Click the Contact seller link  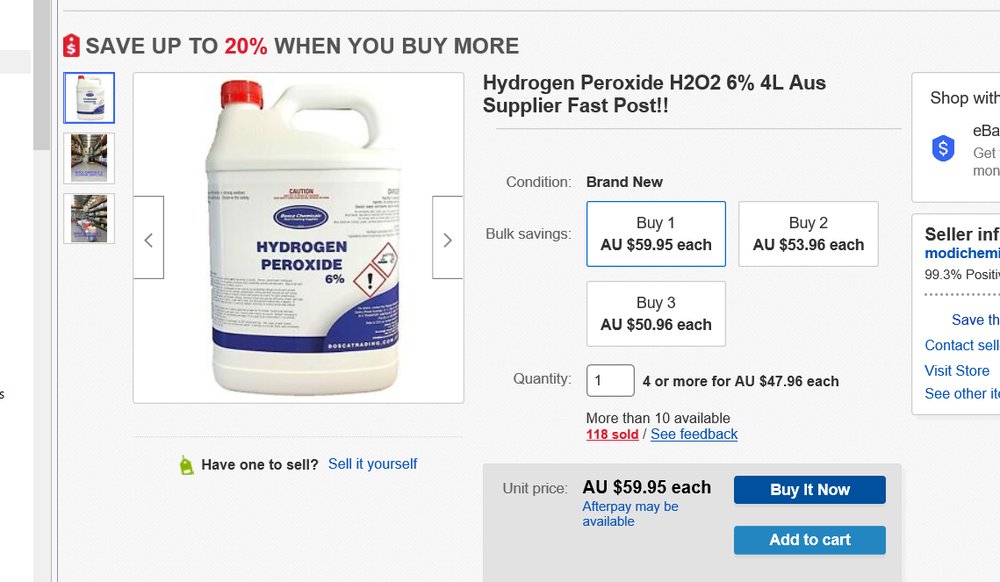tap(962, 345)
